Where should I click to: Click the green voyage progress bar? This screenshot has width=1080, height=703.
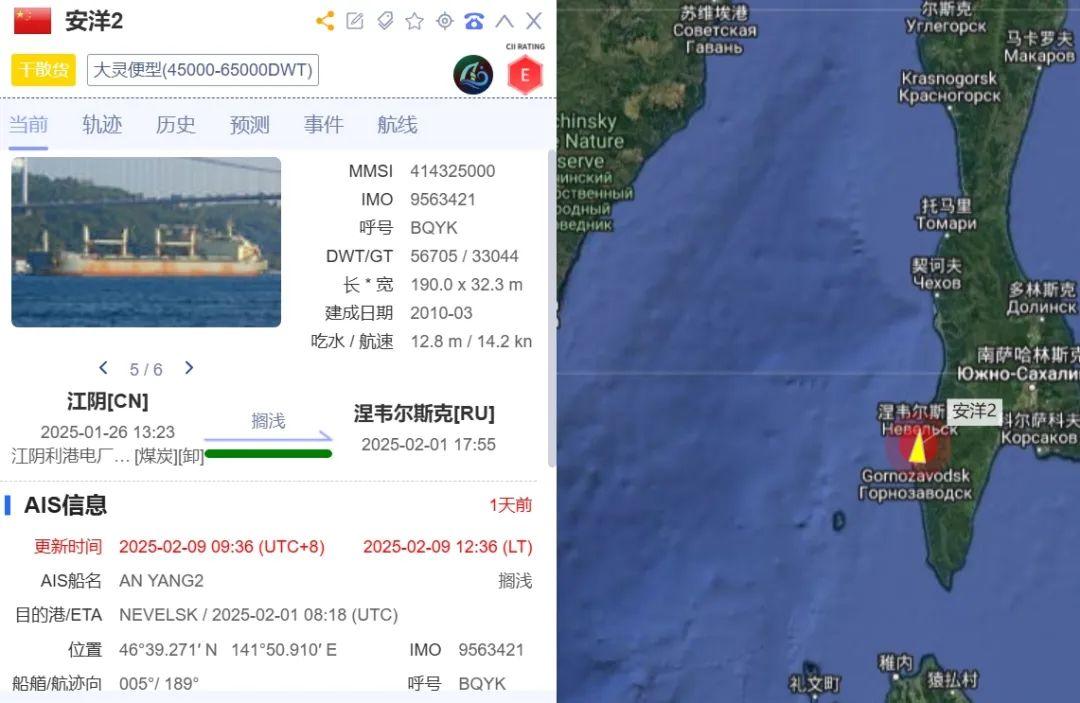pos(269,454)
